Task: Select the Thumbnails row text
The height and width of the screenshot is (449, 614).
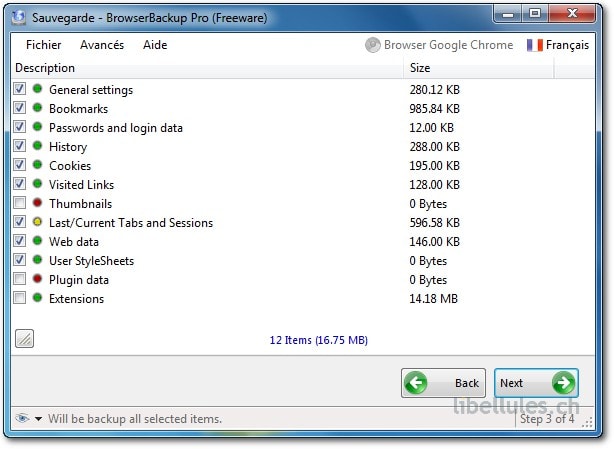Action: coord(80,204)
